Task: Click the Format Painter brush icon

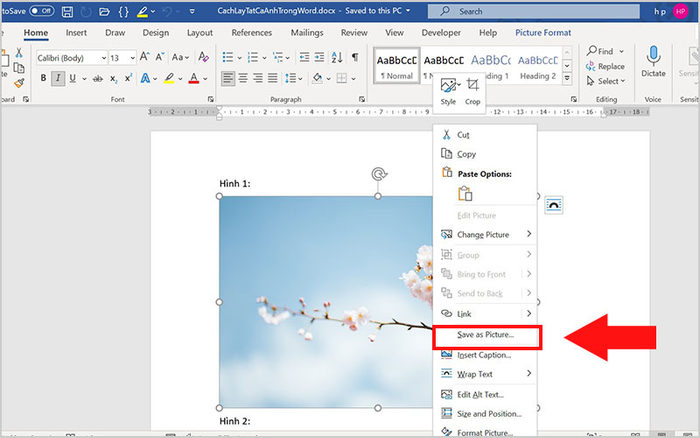Action: pyautogui.click(x=19, y=83)
